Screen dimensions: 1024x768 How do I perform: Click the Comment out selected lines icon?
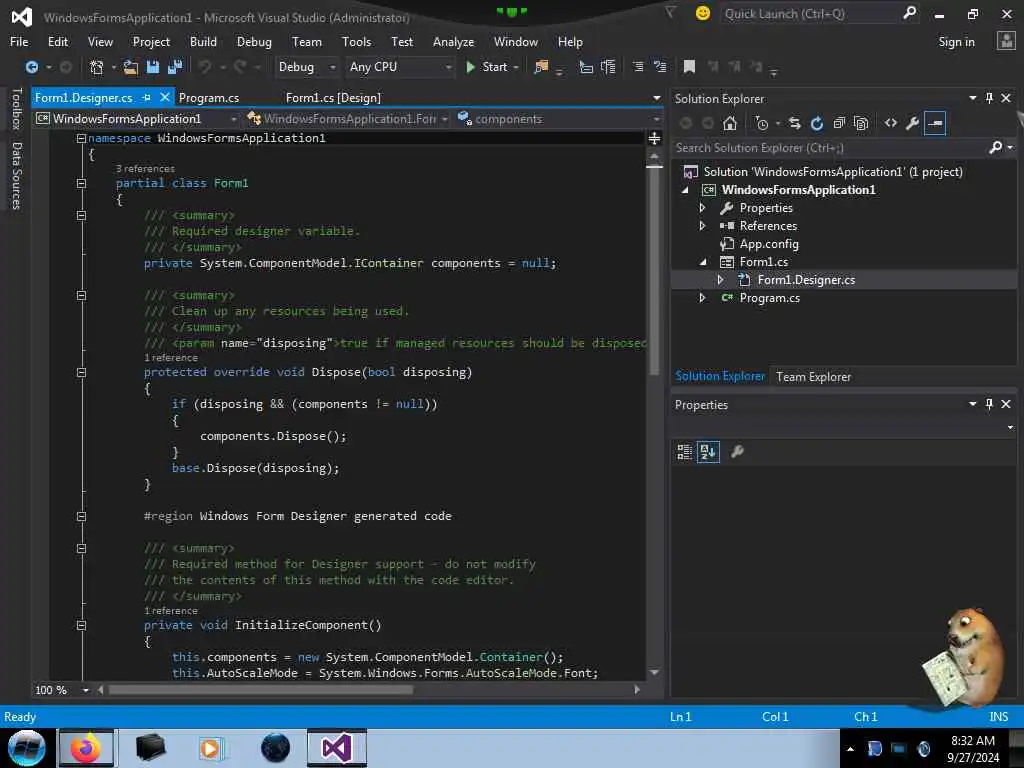[x=638, y=67]
